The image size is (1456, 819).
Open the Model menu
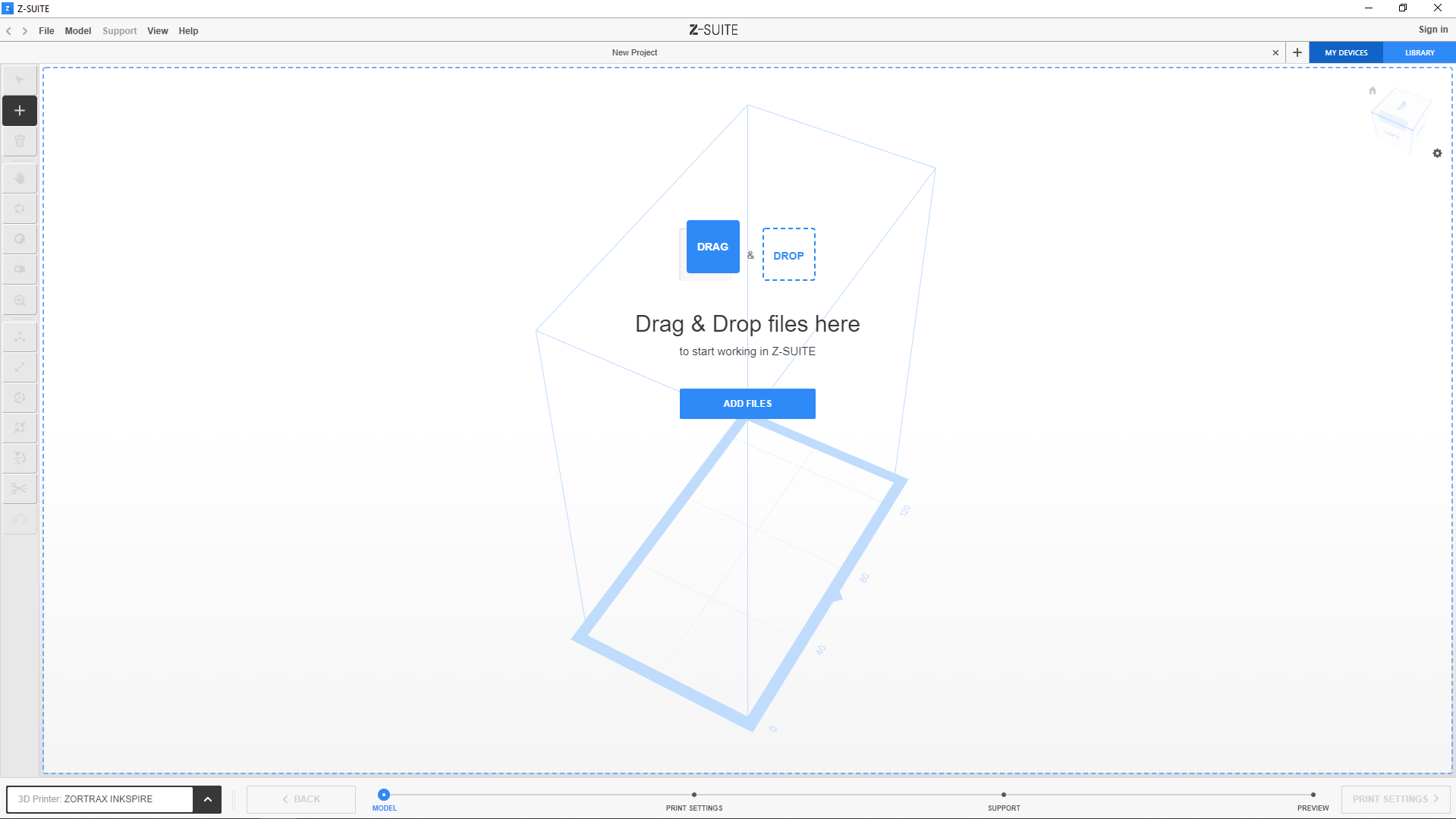point(77,31)
